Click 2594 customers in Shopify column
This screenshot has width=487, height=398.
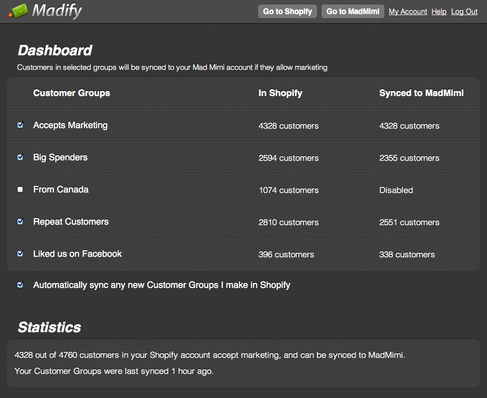(x=289, y=158)
